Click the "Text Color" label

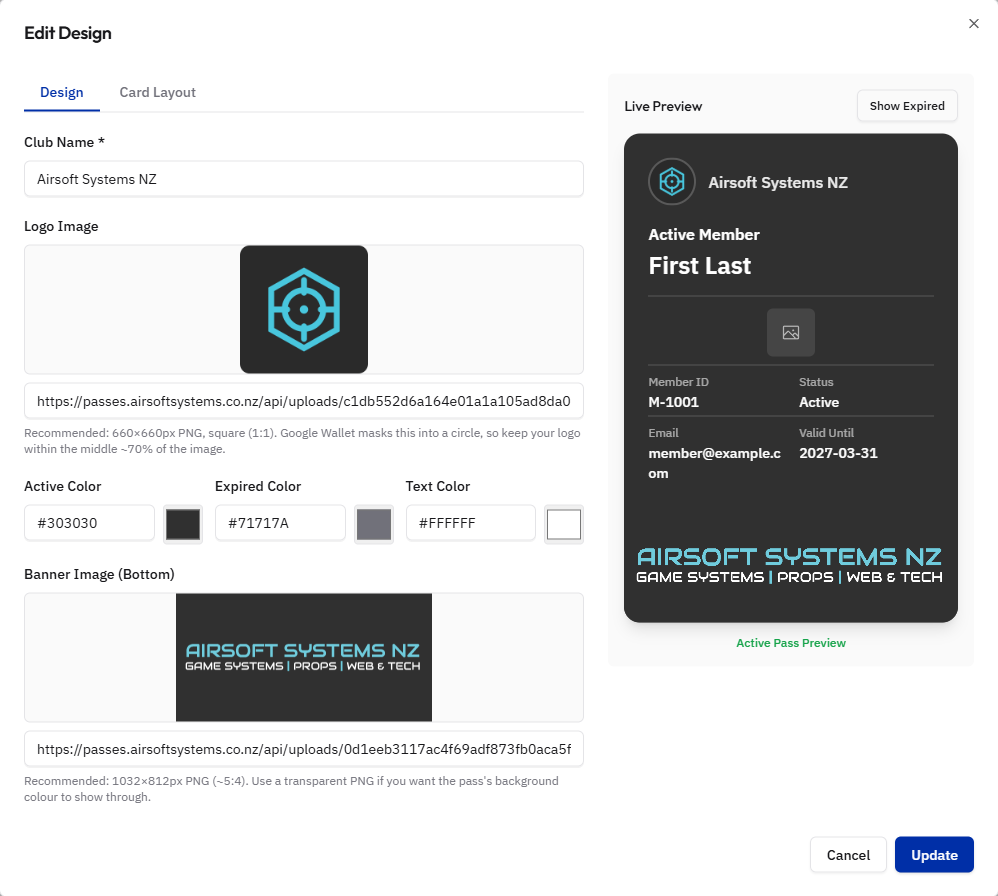(x=438, y=486)
